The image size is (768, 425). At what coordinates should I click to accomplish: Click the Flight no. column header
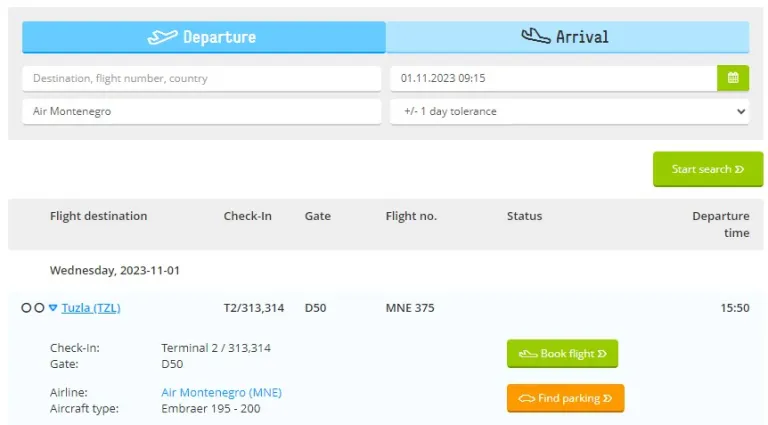[x=411, y=216]
